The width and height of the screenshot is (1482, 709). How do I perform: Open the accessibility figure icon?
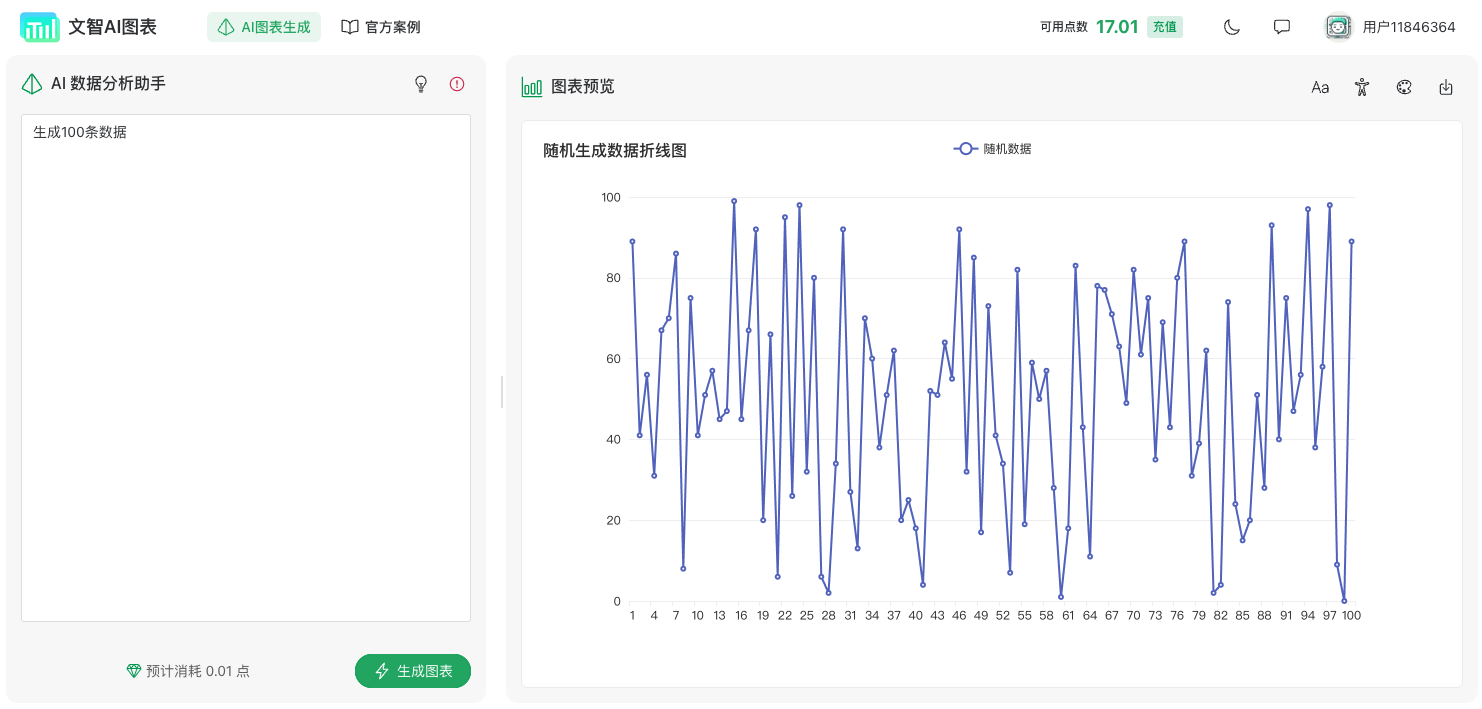(1362, 87)
